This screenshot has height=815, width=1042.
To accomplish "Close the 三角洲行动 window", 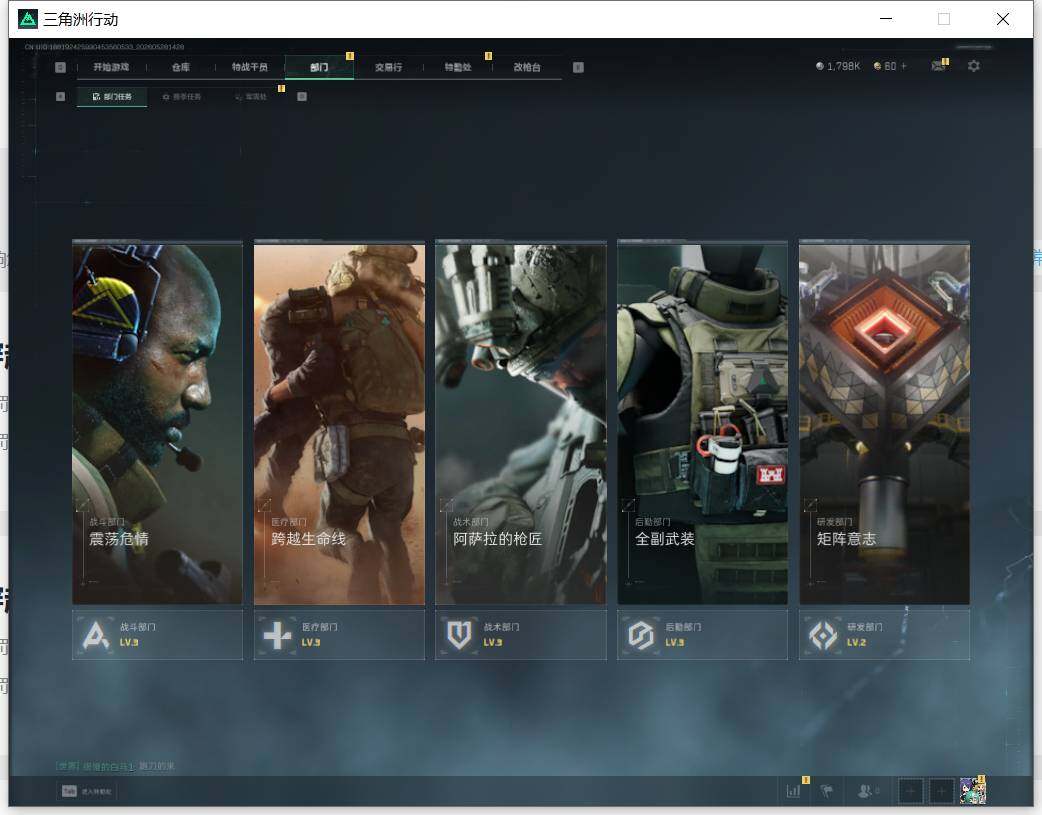I will [x=1003, y=19].
